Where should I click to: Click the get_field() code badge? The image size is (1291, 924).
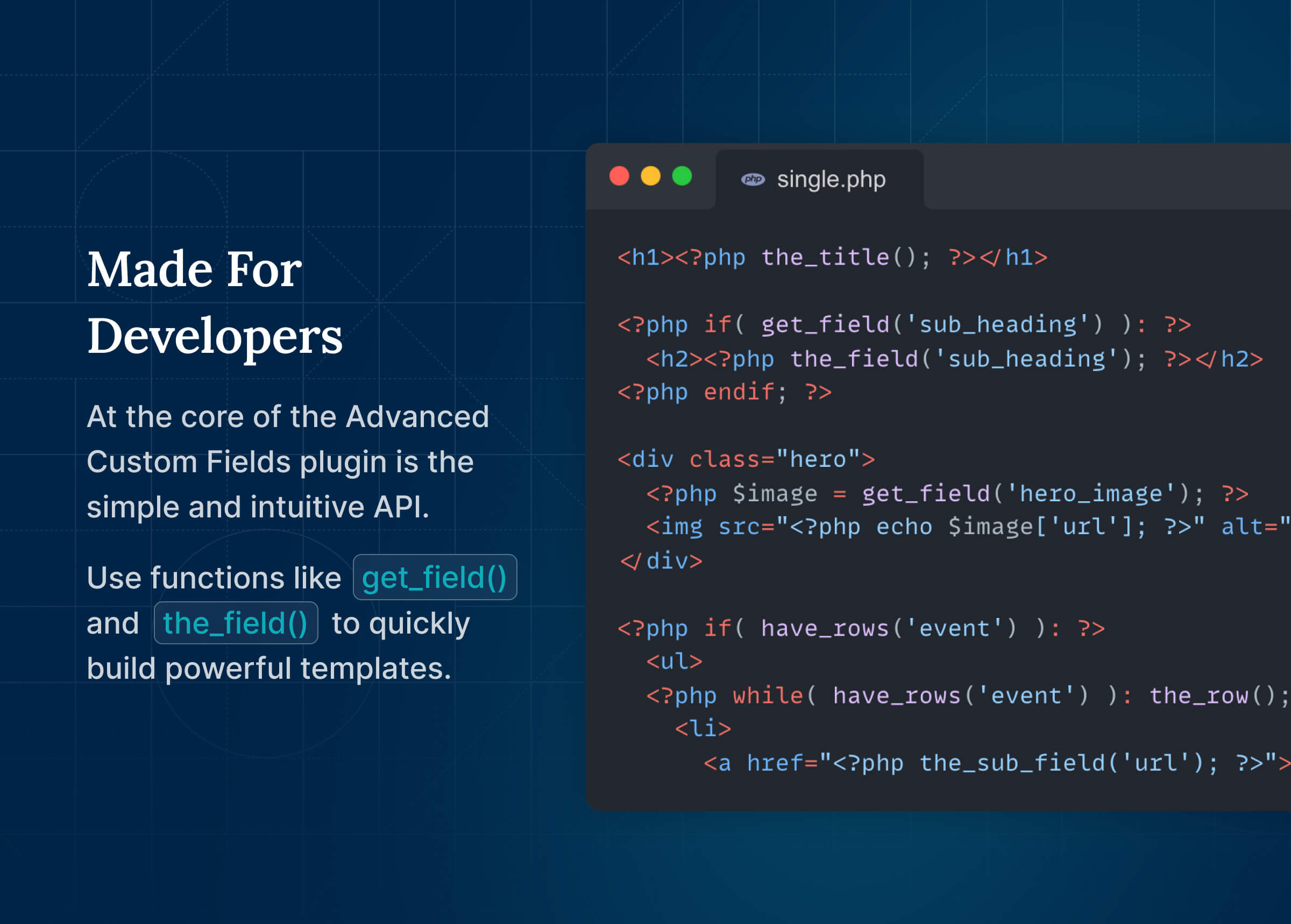435,578
